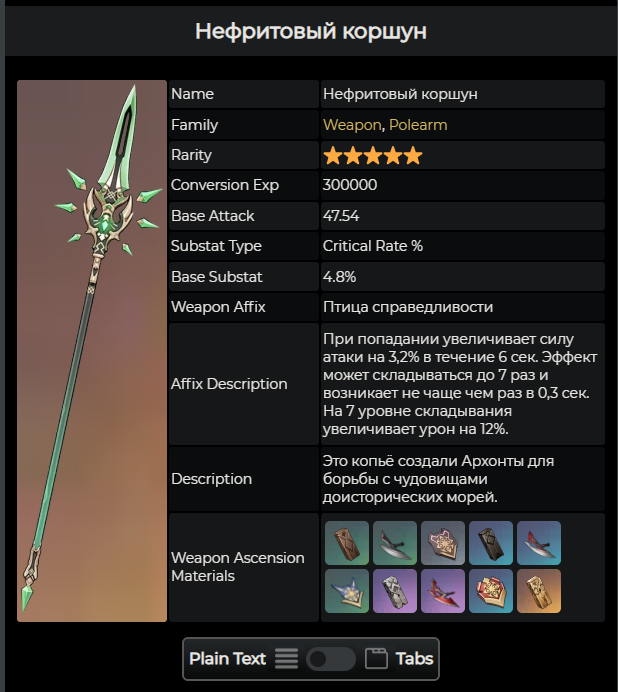Click the Нефритовый коршун spear image
This screenshot has height=692, width=618.
click(x=92, y=351)
